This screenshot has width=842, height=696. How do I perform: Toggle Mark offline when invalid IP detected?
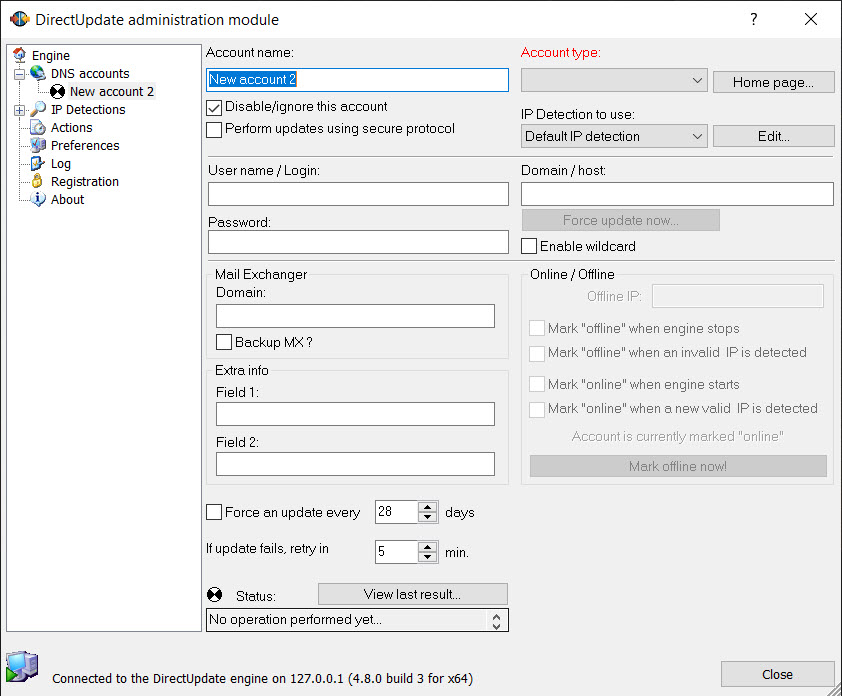pos(536,353)
